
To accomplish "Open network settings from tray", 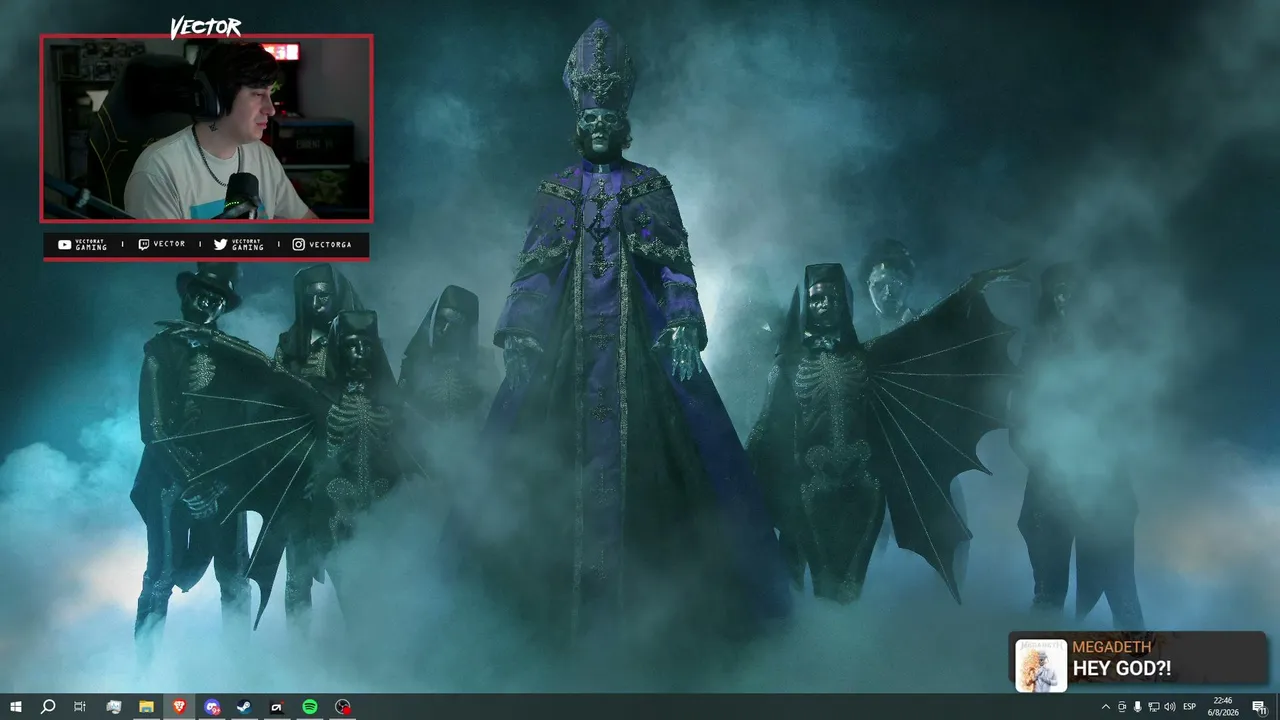I will pyautogui.click(x=1153, y=707).
